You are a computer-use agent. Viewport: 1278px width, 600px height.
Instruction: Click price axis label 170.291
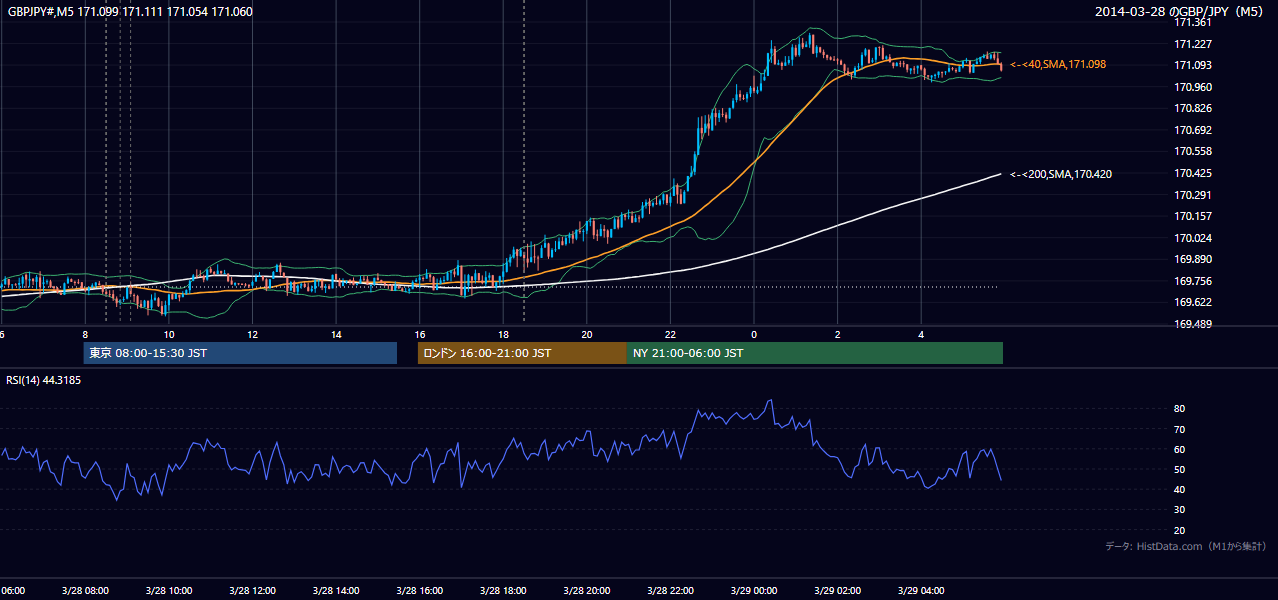pos(1193,195)
